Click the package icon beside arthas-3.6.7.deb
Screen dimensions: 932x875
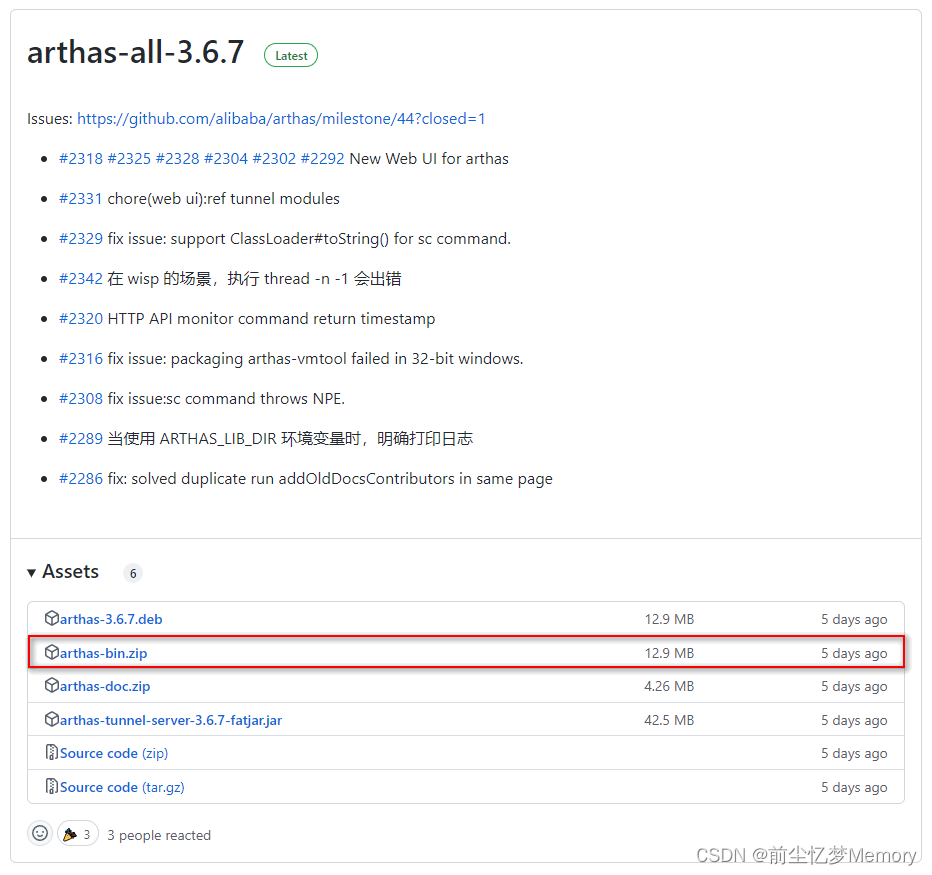(52, 618)
